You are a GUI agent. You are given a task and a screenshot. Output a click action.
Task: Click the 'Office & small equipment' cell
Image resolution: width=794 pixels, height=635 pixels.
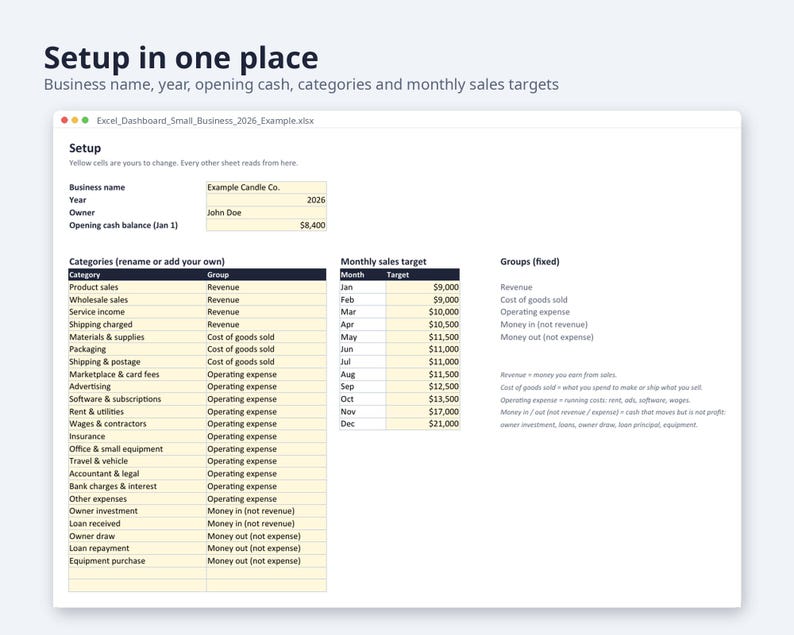tap(137, 449)
